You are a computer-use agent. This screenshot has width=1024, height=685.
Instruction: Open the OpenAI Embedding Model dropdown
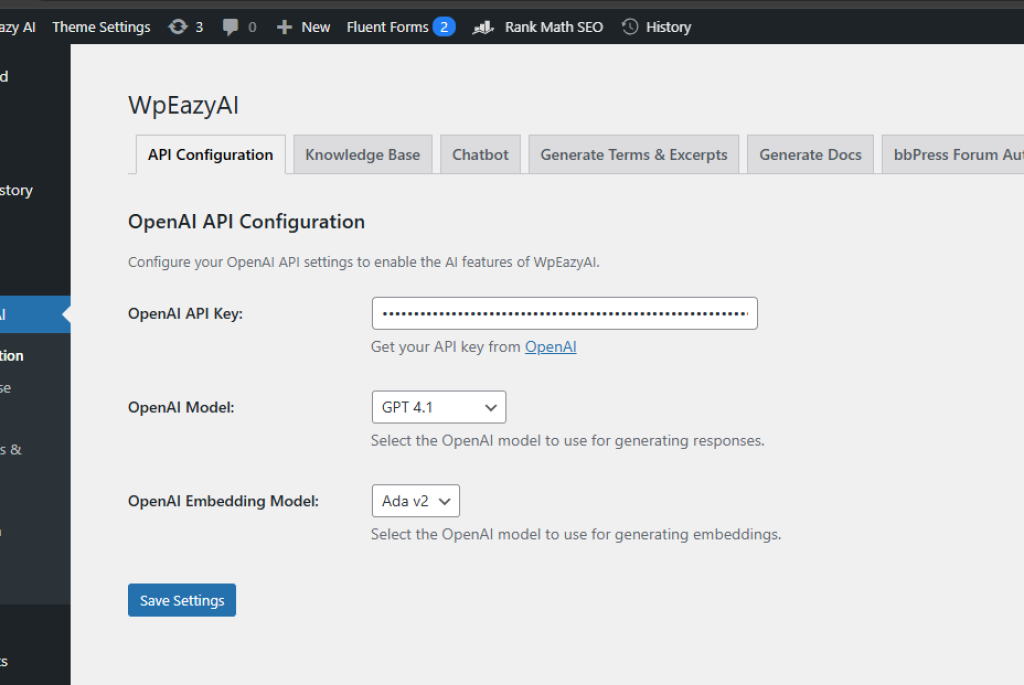[415, 501]
